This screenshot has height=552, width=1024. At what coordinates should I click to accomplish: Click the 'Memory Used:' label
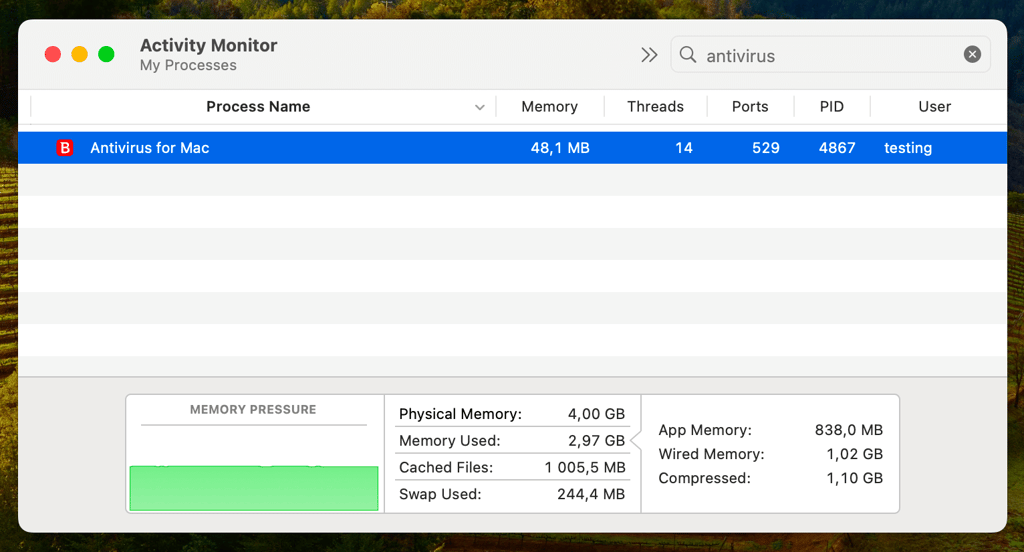[x=449, y=441]
